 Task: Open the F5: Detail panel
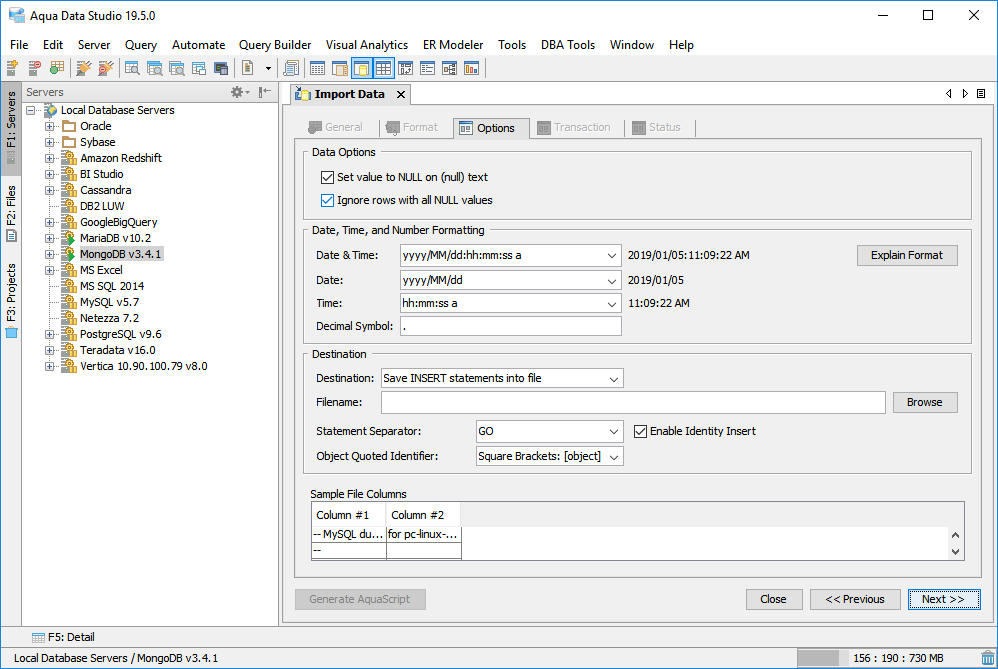[64, 637]
